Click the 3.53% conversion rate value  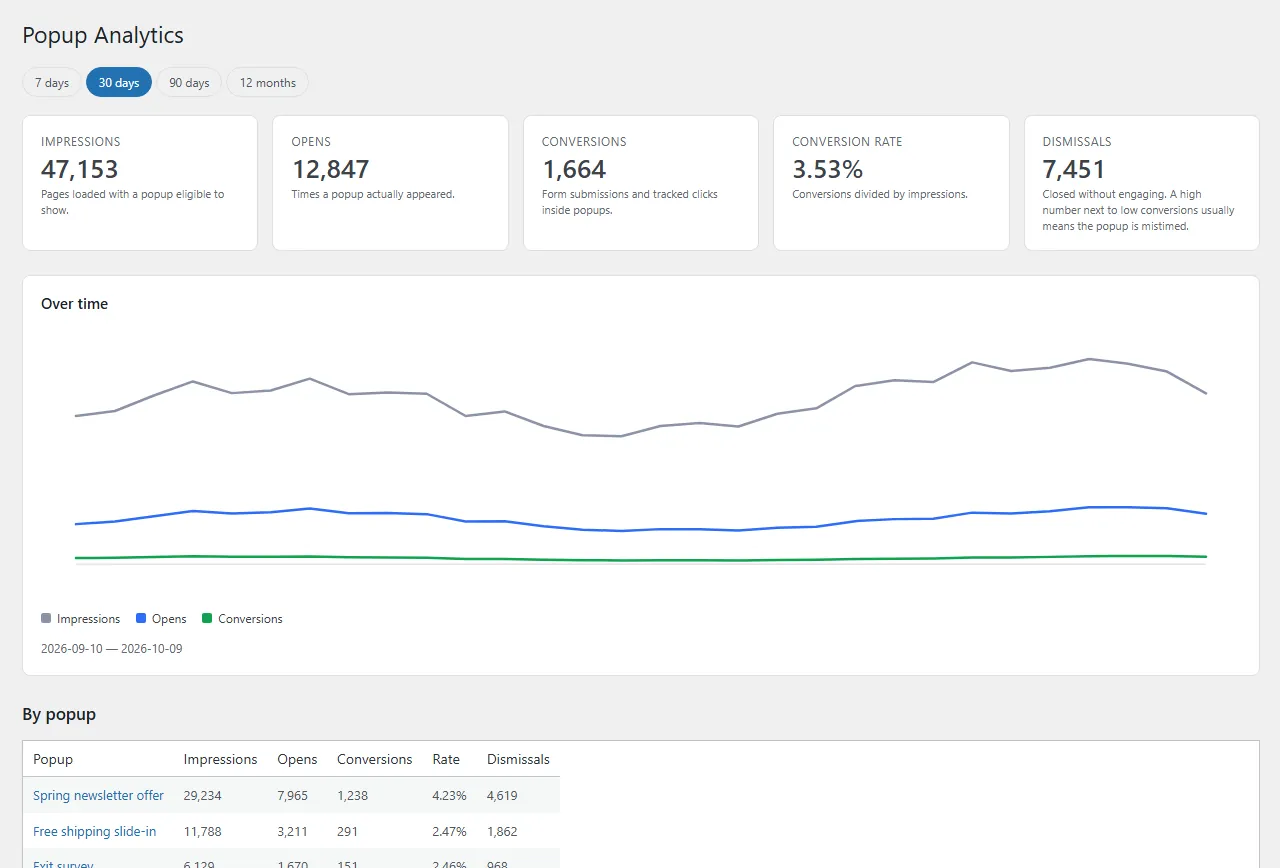(x=827, y=169)
